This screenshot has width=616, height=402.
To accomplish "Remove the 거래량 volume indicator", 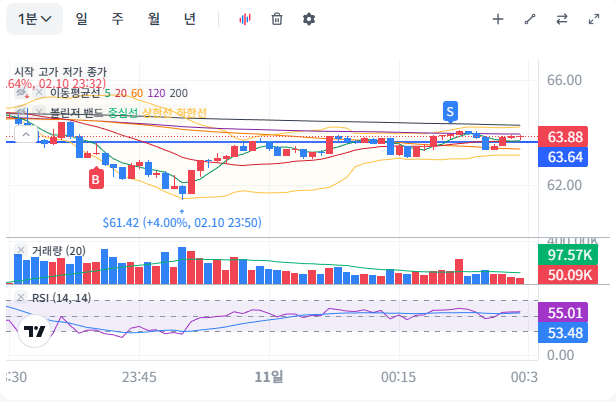I will click(x=21, y=250).
